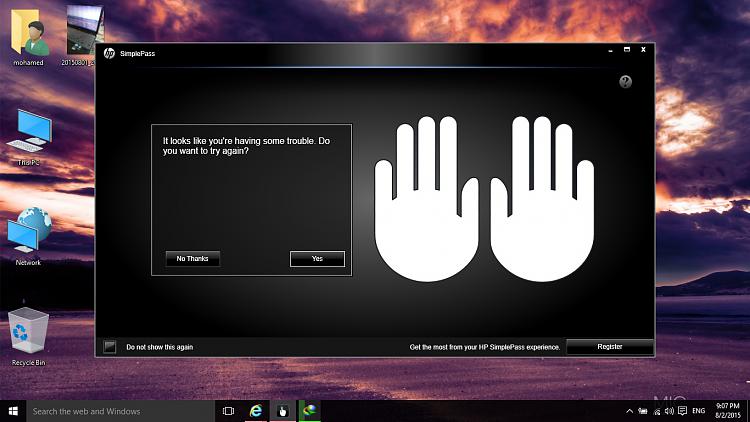Screen dimensions: 750x422
Task: Launch Microsoft Edge from the taskbar
Action: point(256,411)
